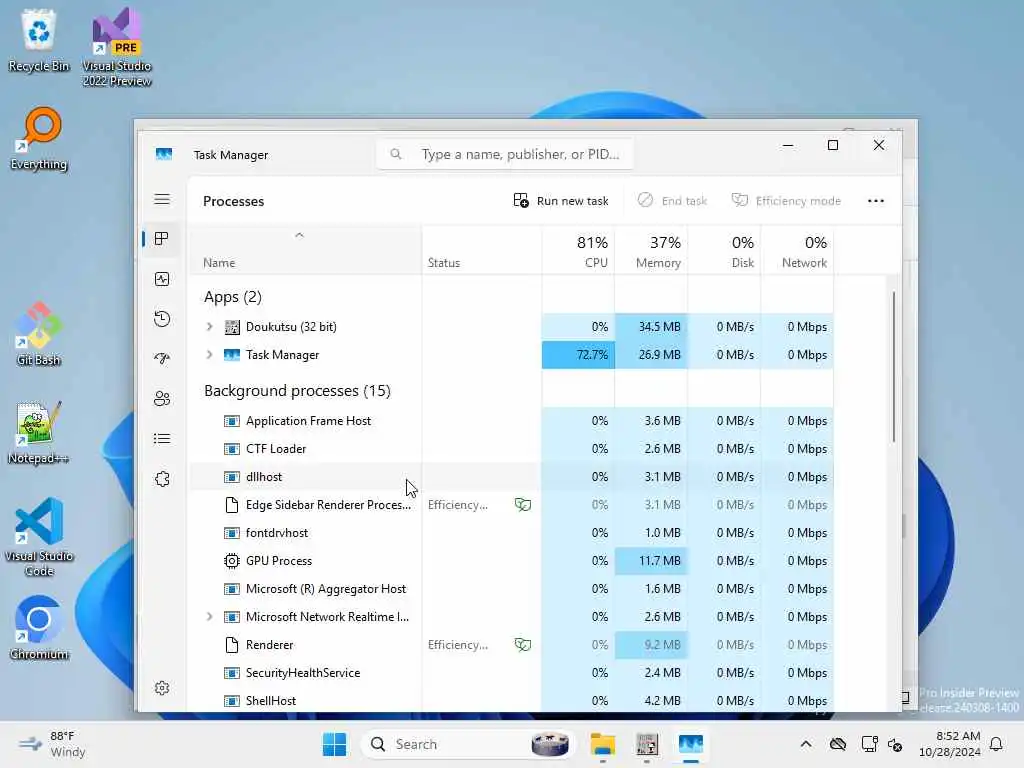Click the 11.7 MB memory cell for GPU Process

coord(651,560)
